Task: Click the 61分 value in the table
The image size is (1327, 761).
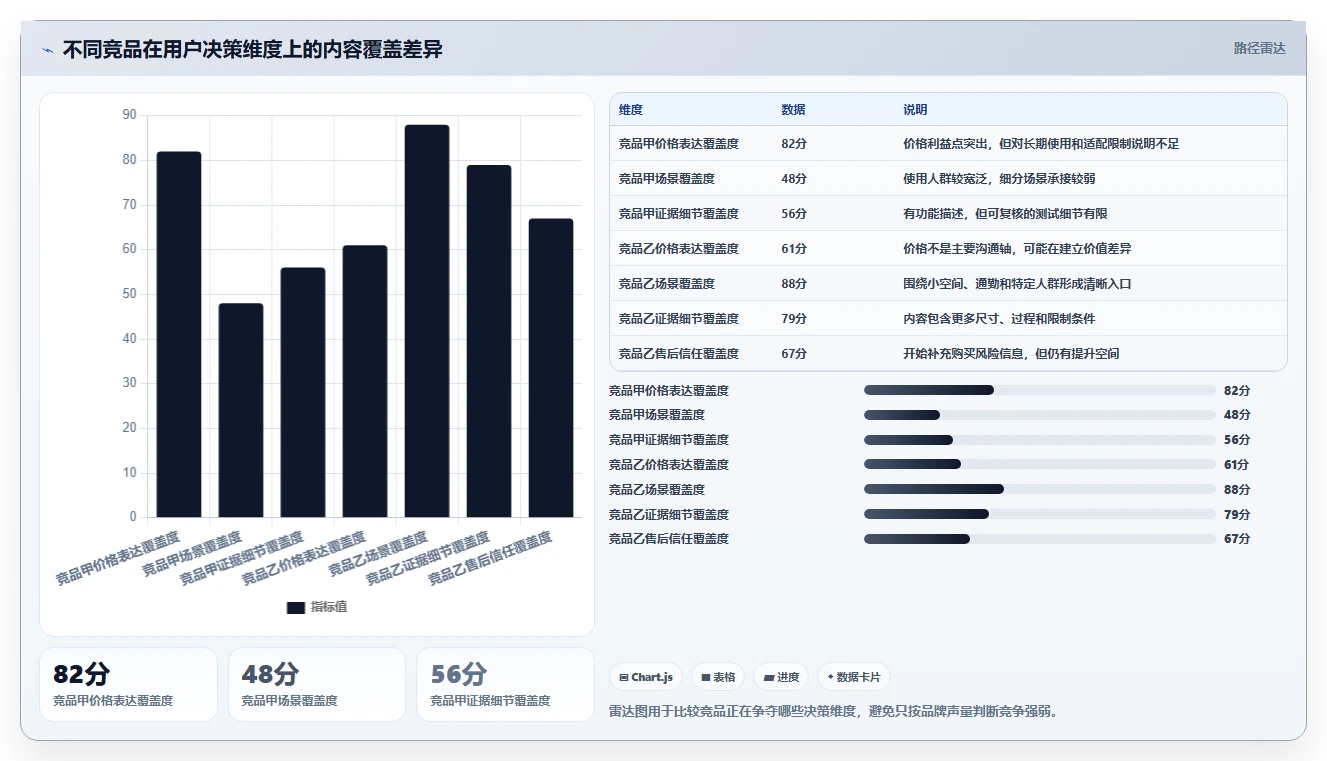Action: [794, 249]
